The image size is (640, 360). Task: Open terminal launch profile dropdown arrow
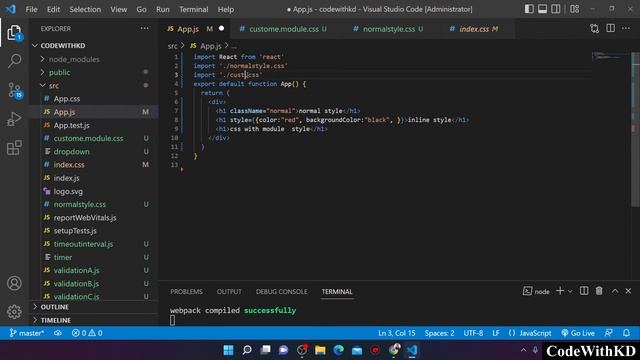click(x=570, y=291)
